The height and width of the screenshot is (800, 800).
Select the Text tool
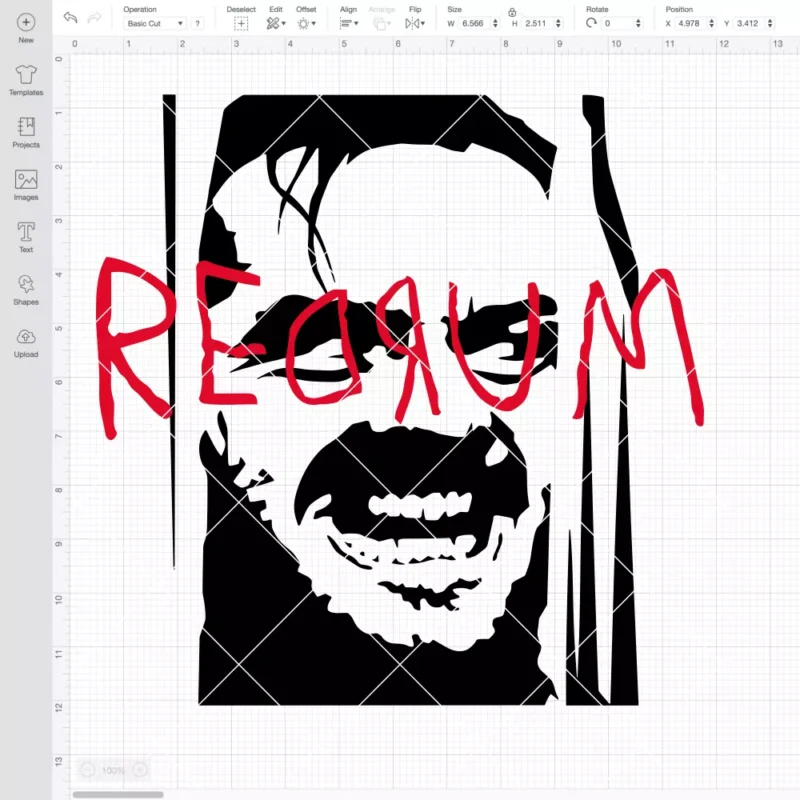point(26,237)
